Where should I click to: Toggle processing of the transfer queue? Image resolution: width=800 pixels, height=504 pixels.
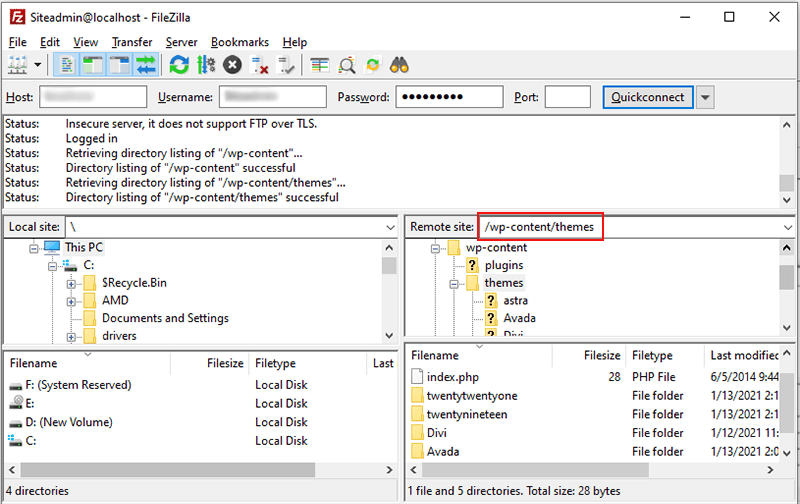[x=206, y=65]
